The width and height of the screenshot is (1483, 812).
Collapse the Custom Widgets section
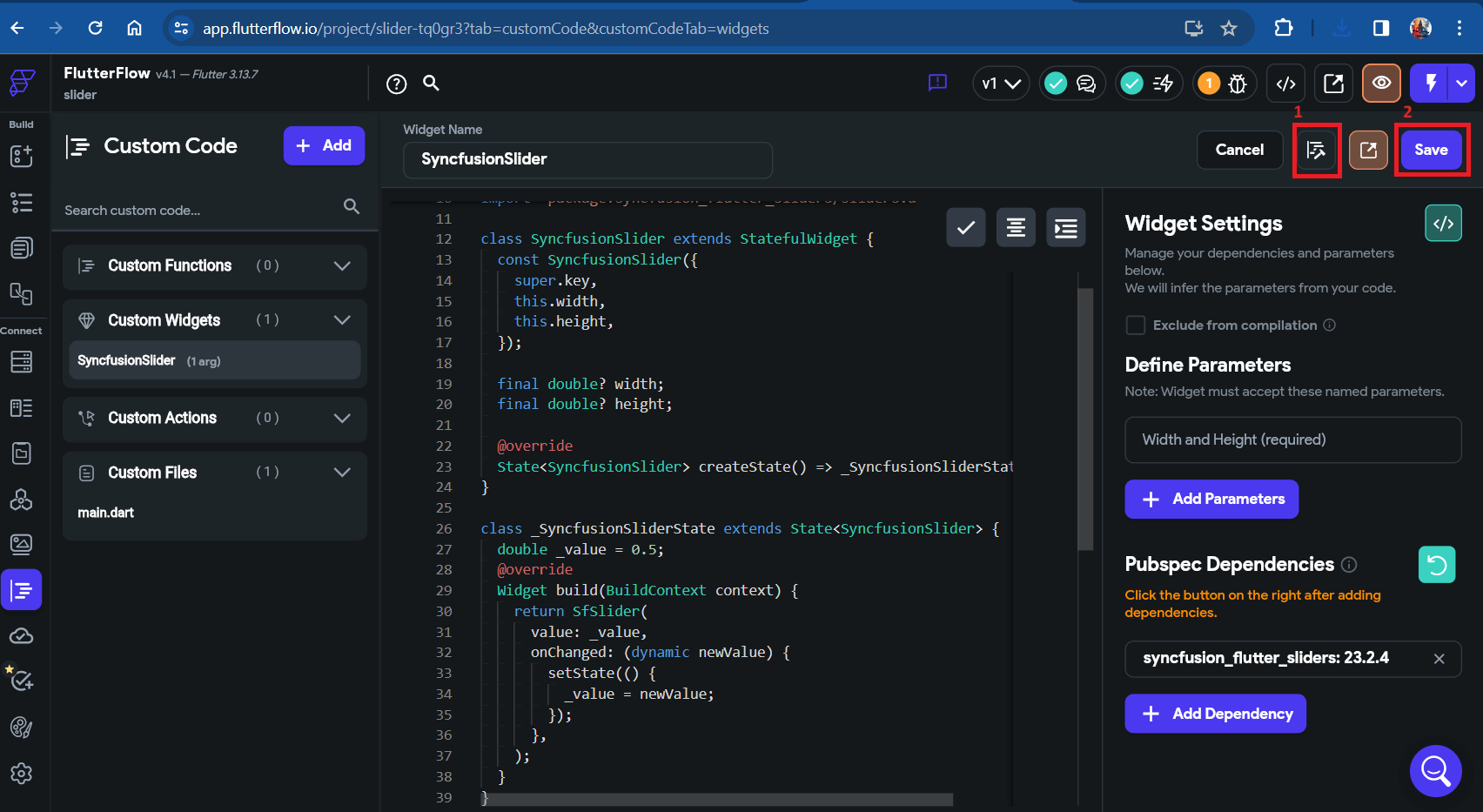(x=342, y=320)
